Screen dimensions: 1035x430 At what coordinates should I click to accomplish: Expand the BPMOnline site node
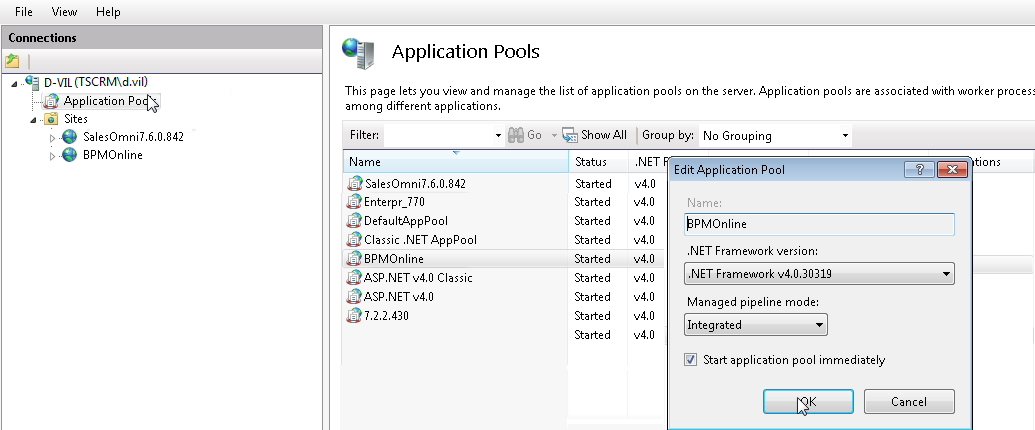coord(53,157)
